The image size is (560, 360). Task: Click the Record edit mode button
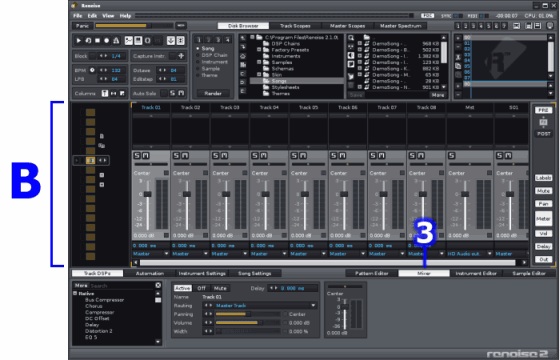(106, 41)
